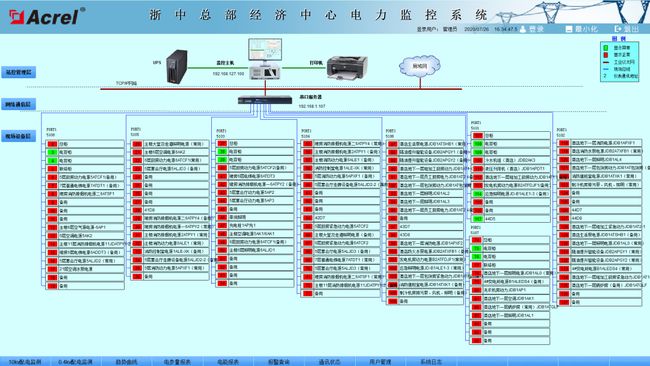Screen dimensions: 650x366
Task: Select the 串口服务器 device icon
Action: click(x=265, y=100)
